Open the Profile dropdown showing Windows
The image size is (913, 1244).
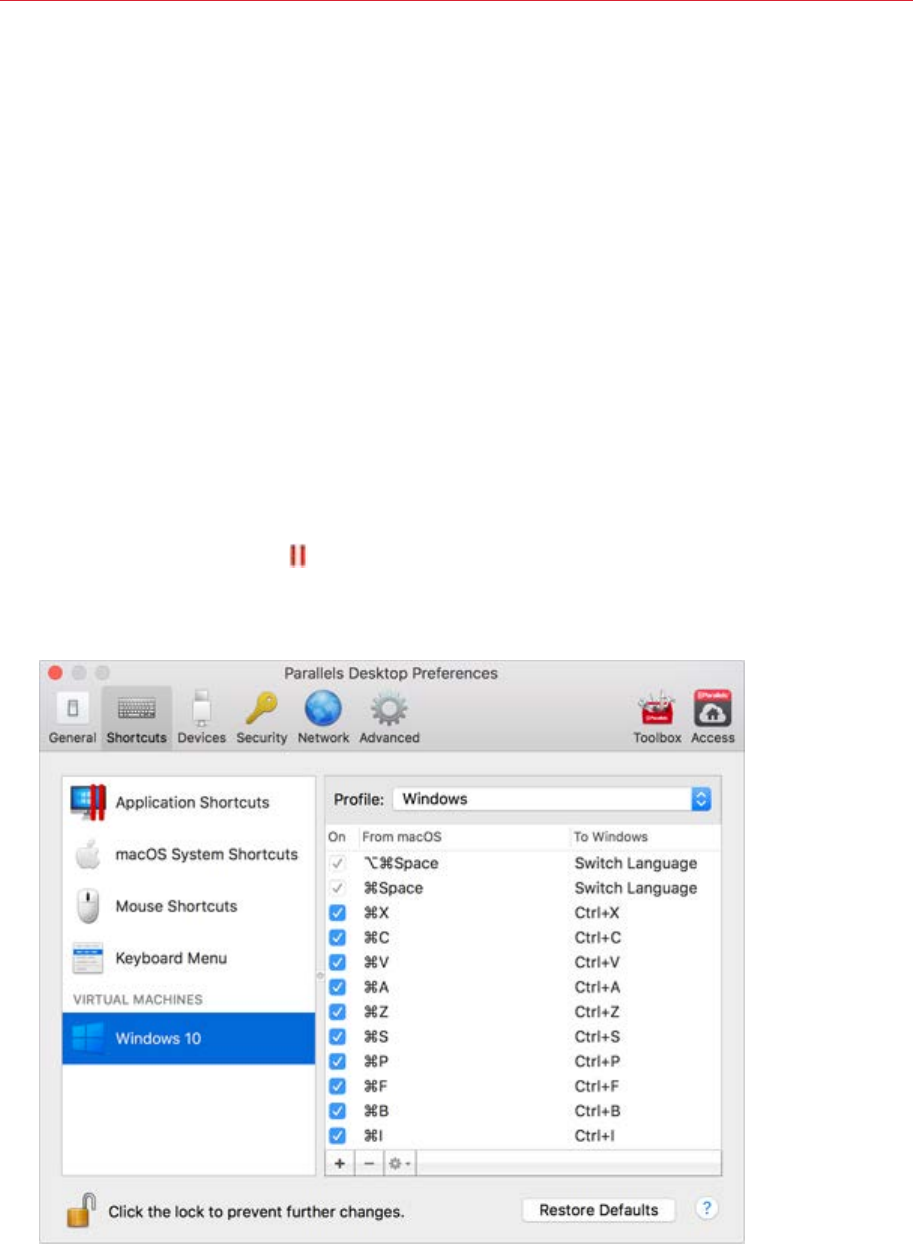coord(552,799)
